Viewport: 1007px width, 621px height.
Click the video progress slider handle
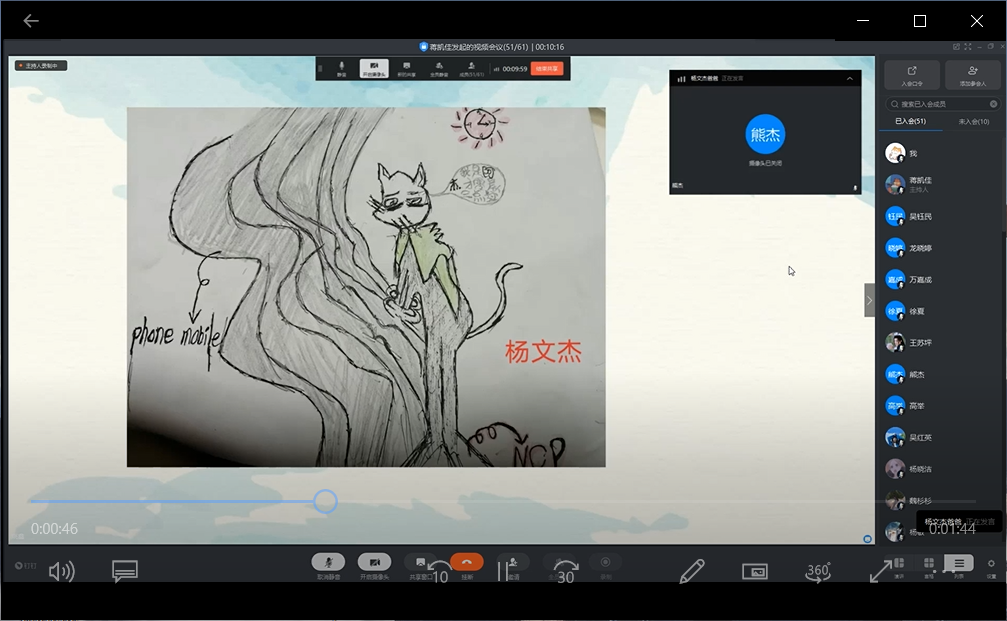(325, 501)
